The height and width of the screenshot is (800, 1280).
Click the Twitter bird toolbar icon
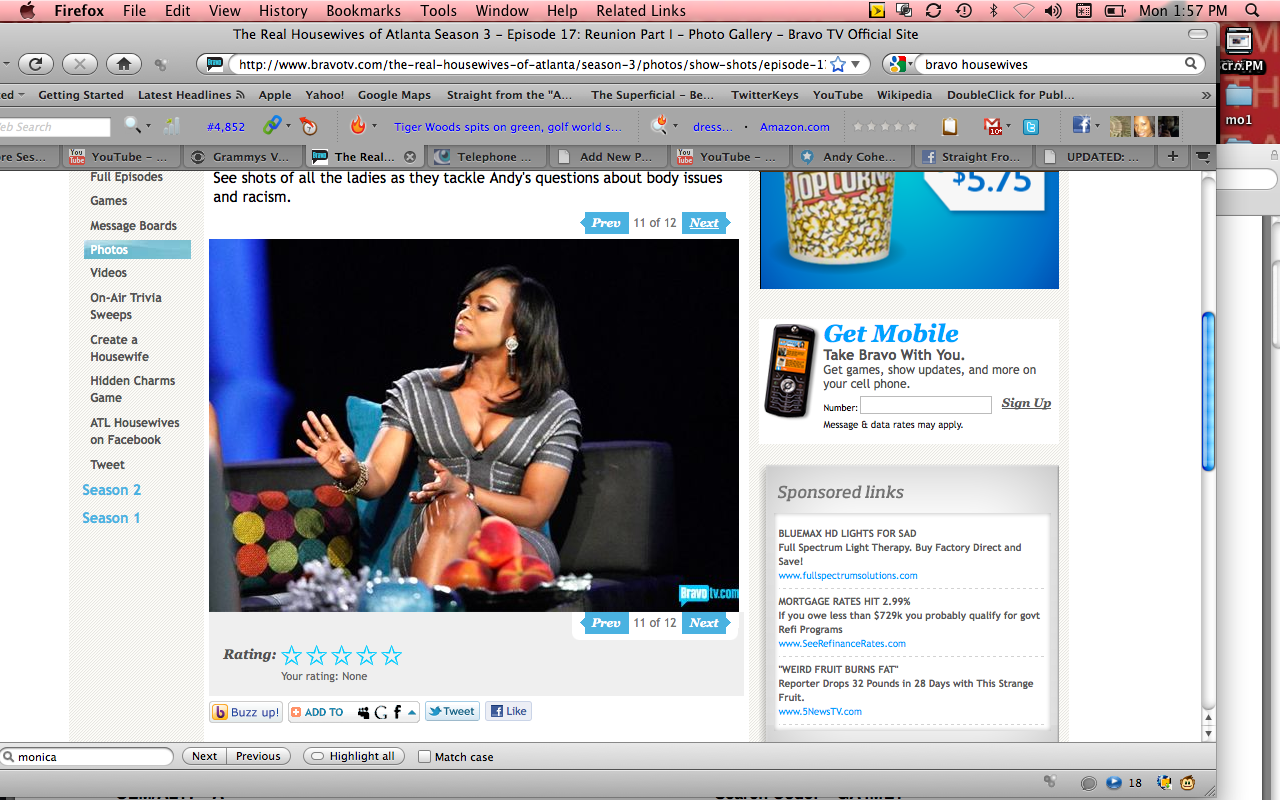click(1030, 126)
